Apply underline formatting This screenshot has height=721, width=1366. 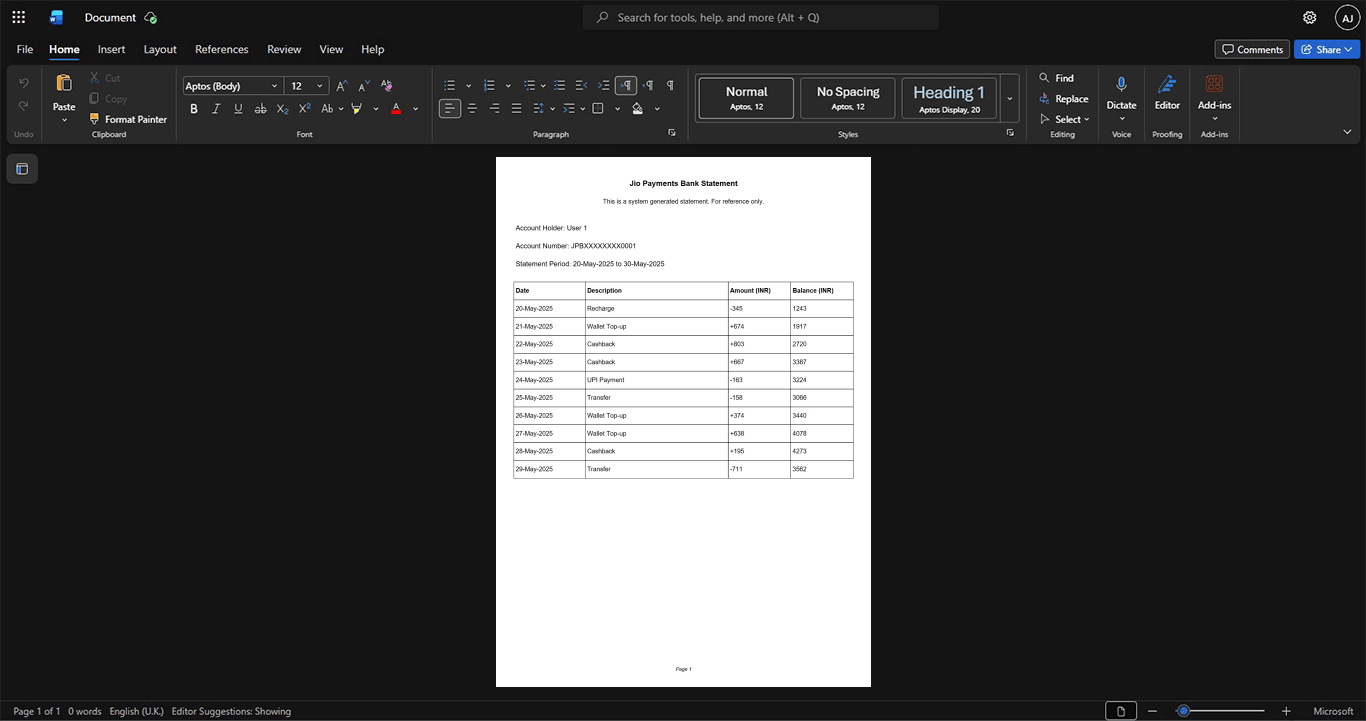coord(238,109)
